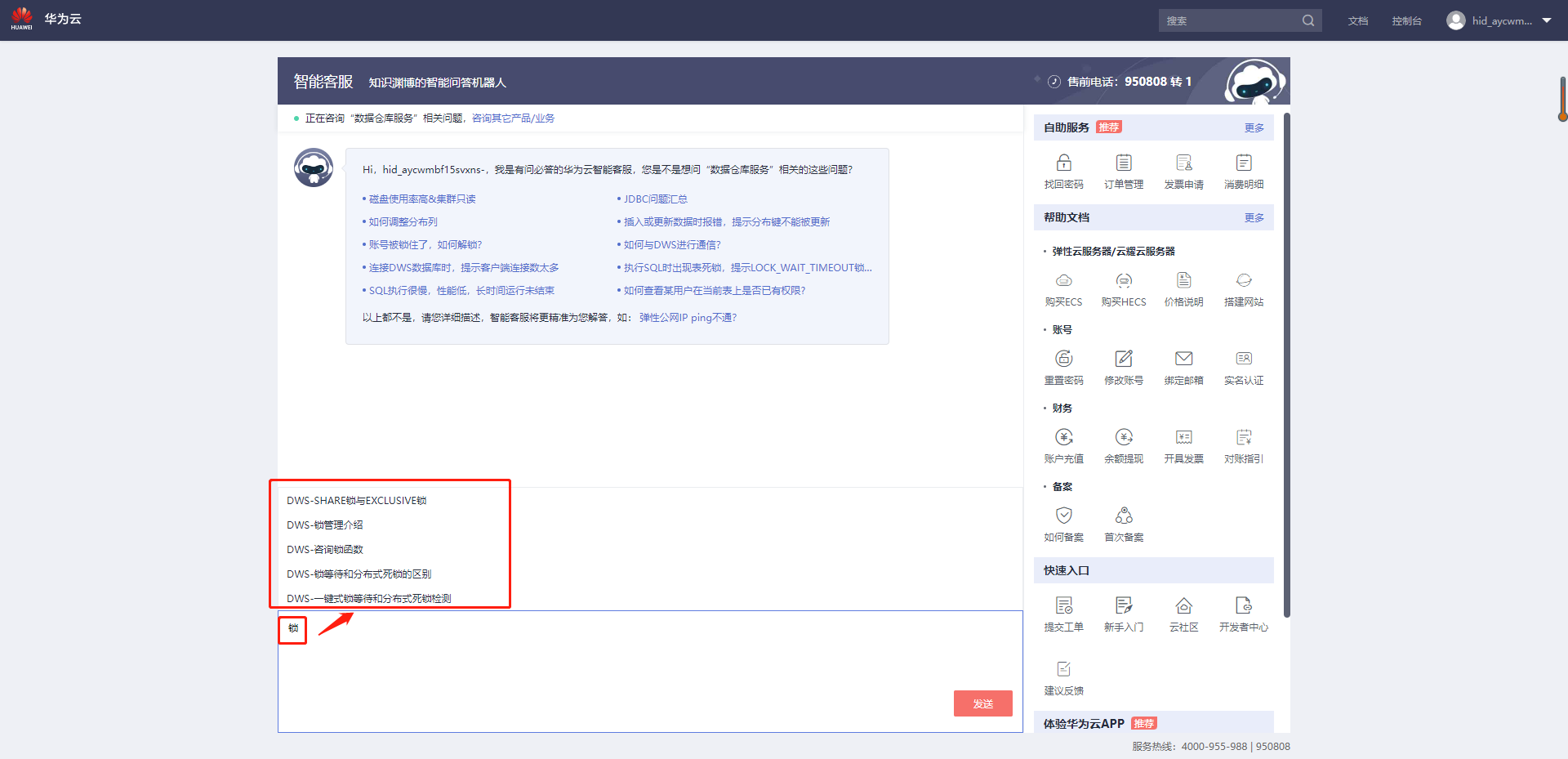Click 更多 next to 自助服务
Image resolution: width=1568 pixels, height=759 pixels.
click(x=1254, y=128)
